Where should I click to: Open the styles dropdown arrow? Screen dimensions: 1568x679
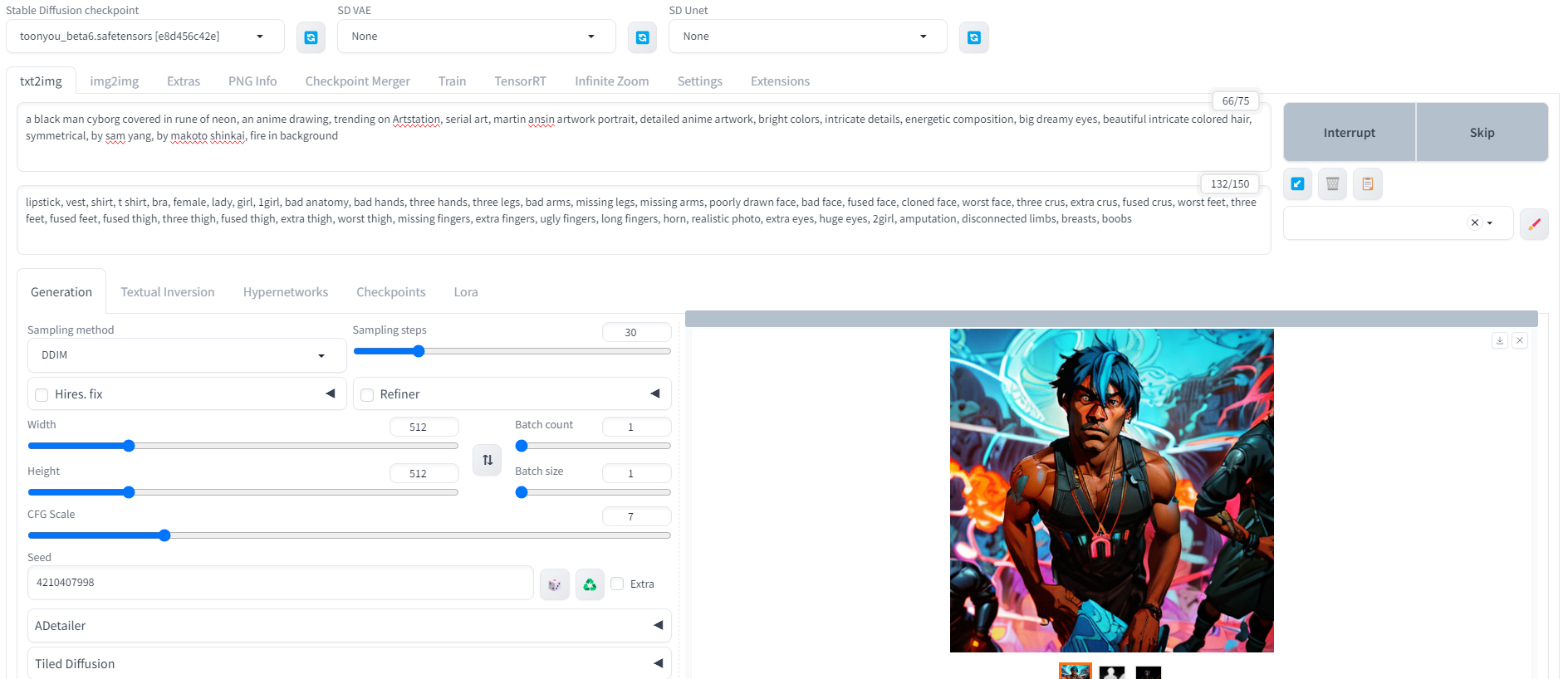(x=1490, y=222)
